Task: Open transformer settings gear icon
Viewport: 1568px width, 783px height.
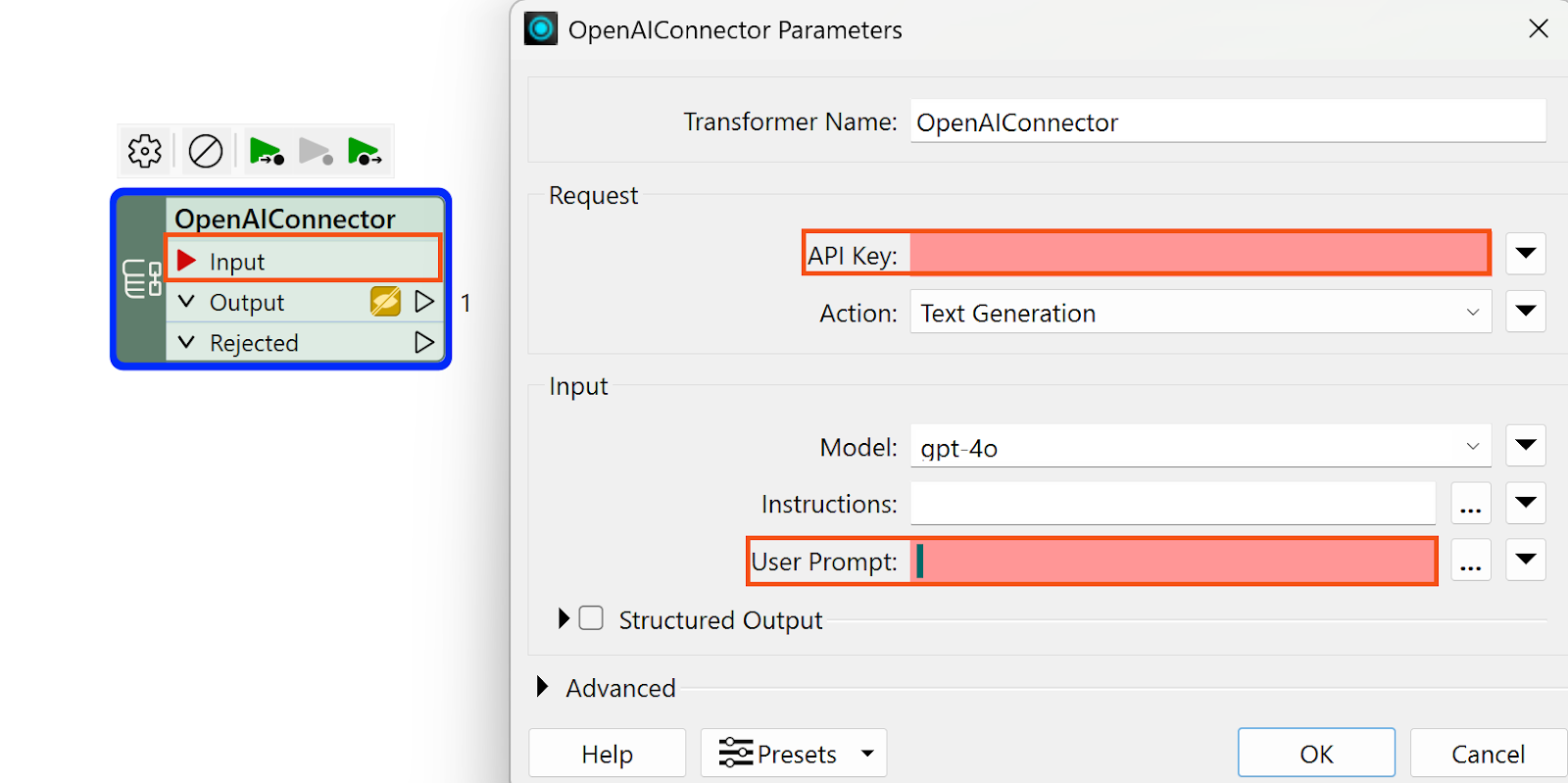Action: (x=145, y=151)
